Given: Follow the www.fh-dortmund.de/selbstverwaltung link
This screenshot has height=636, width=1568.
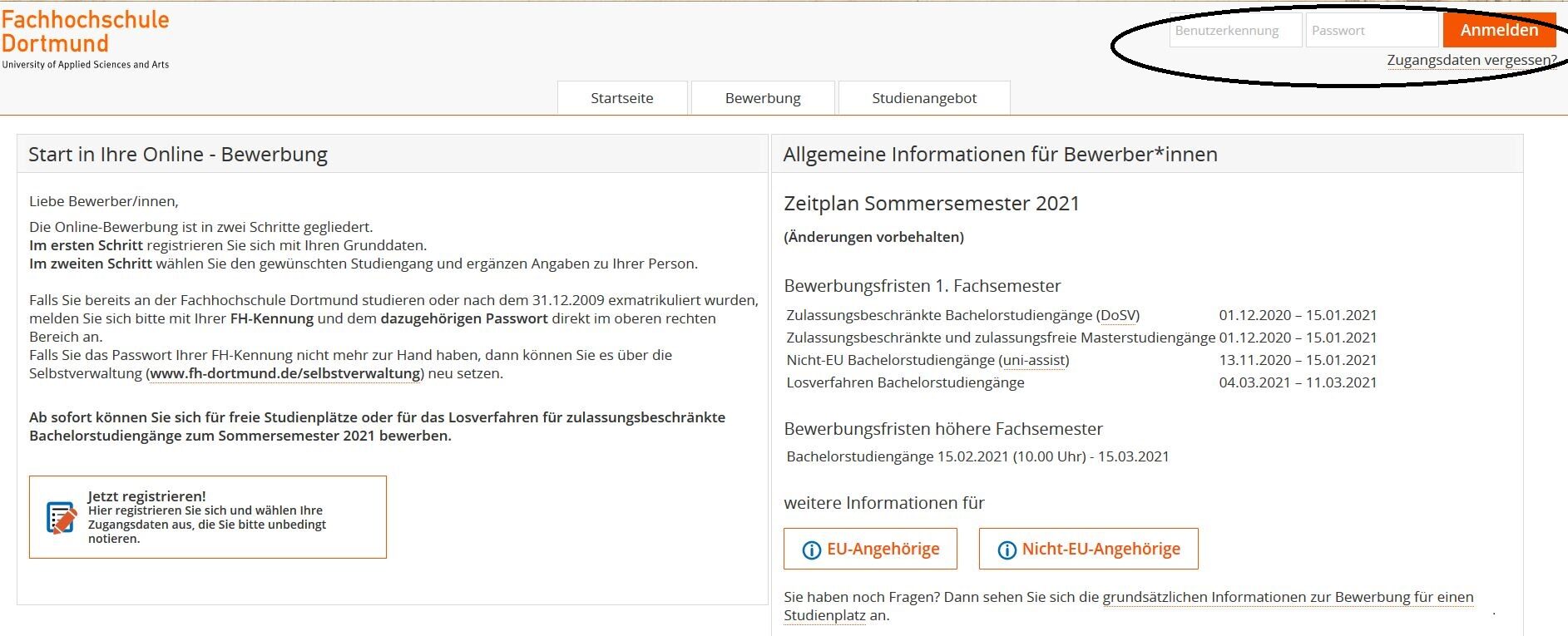Looking at the screenshot, I should pos(284,373).
